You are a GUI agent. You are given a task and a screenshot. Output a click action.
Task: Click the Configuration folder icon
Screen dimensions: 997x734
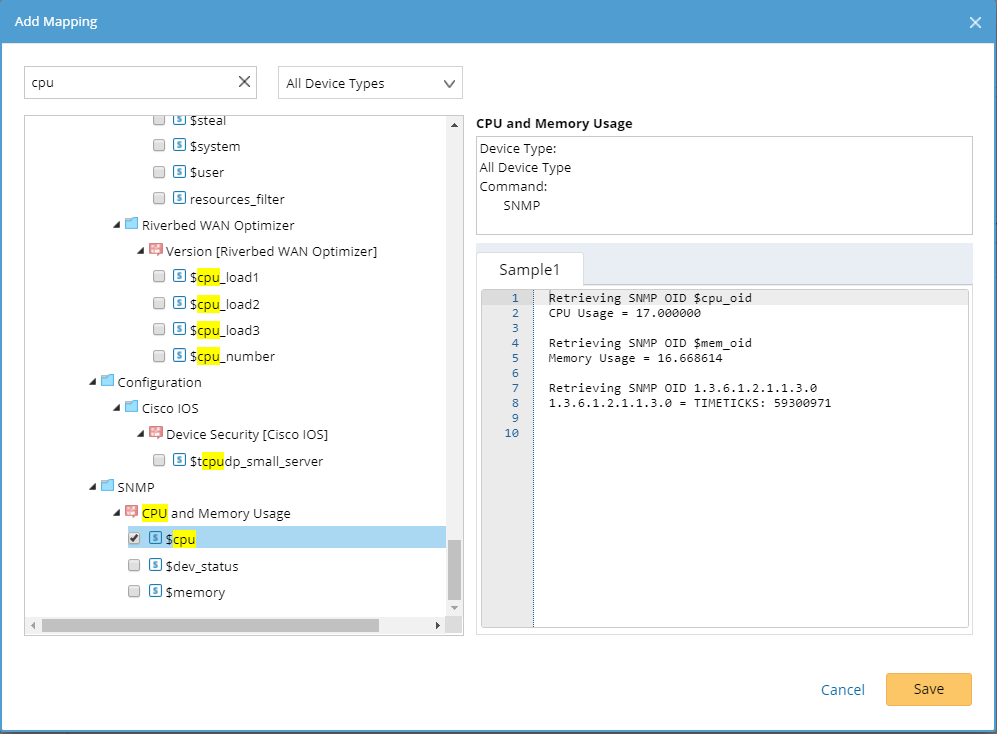107,382
